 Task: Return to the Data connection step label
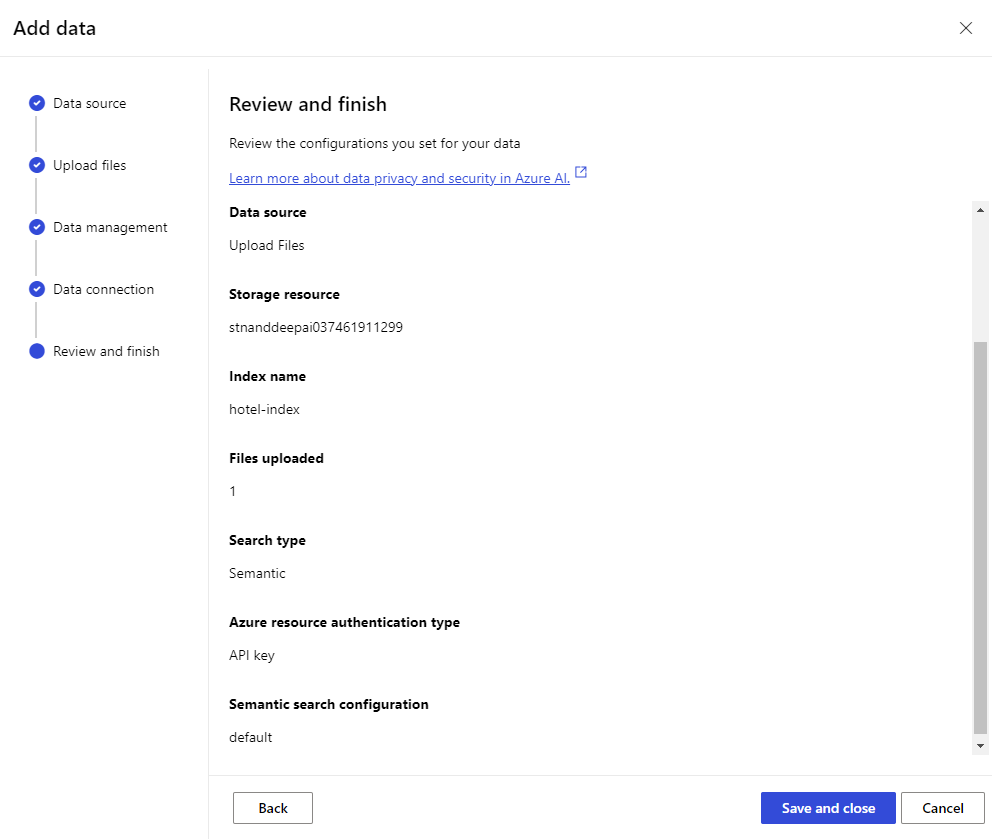click(103, 289)
